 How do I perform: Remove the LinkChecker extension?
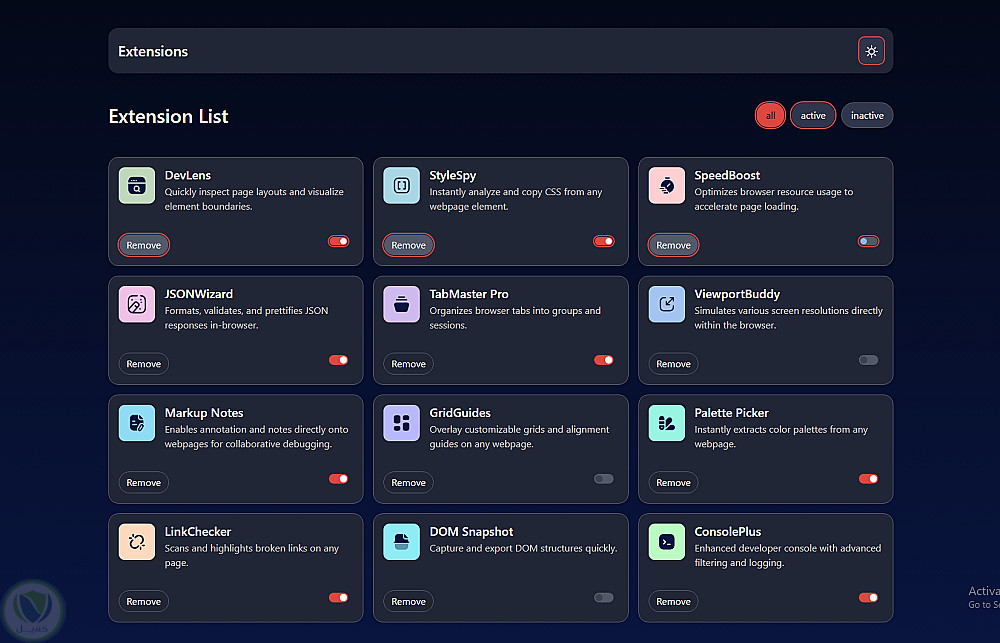tap(143, 601)
